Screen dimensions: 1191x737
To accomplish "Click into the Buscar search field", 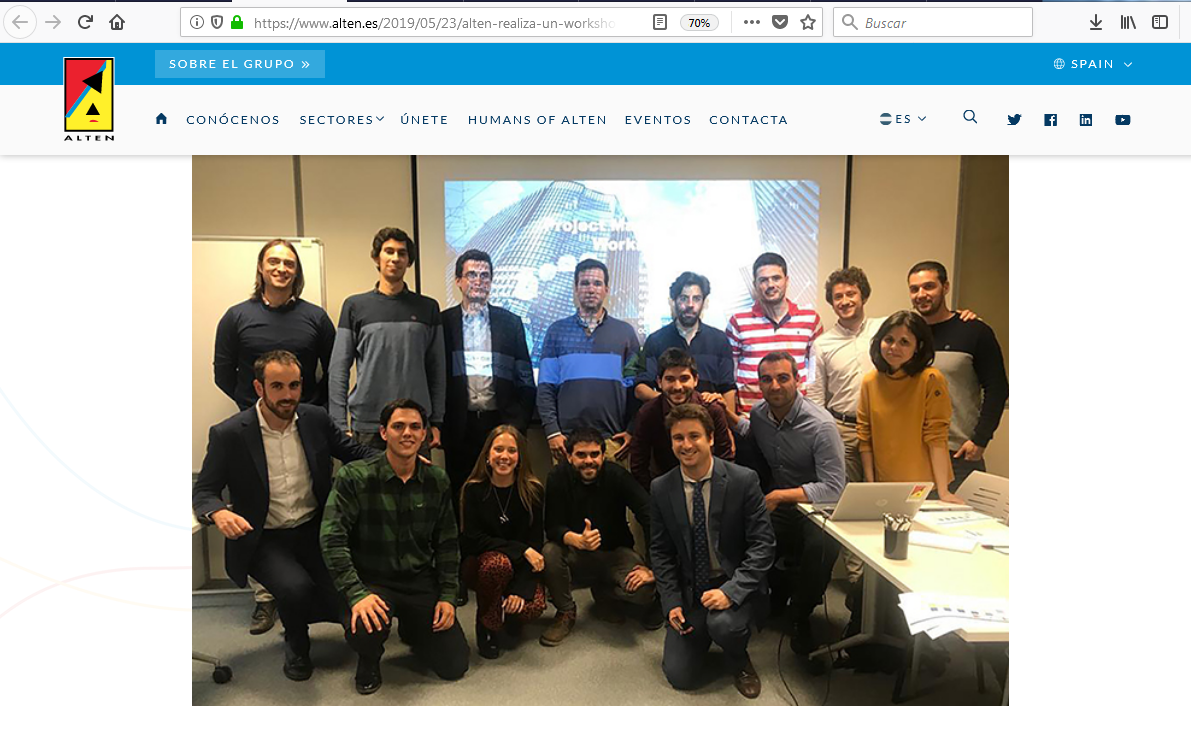I will tap(933, 23).
